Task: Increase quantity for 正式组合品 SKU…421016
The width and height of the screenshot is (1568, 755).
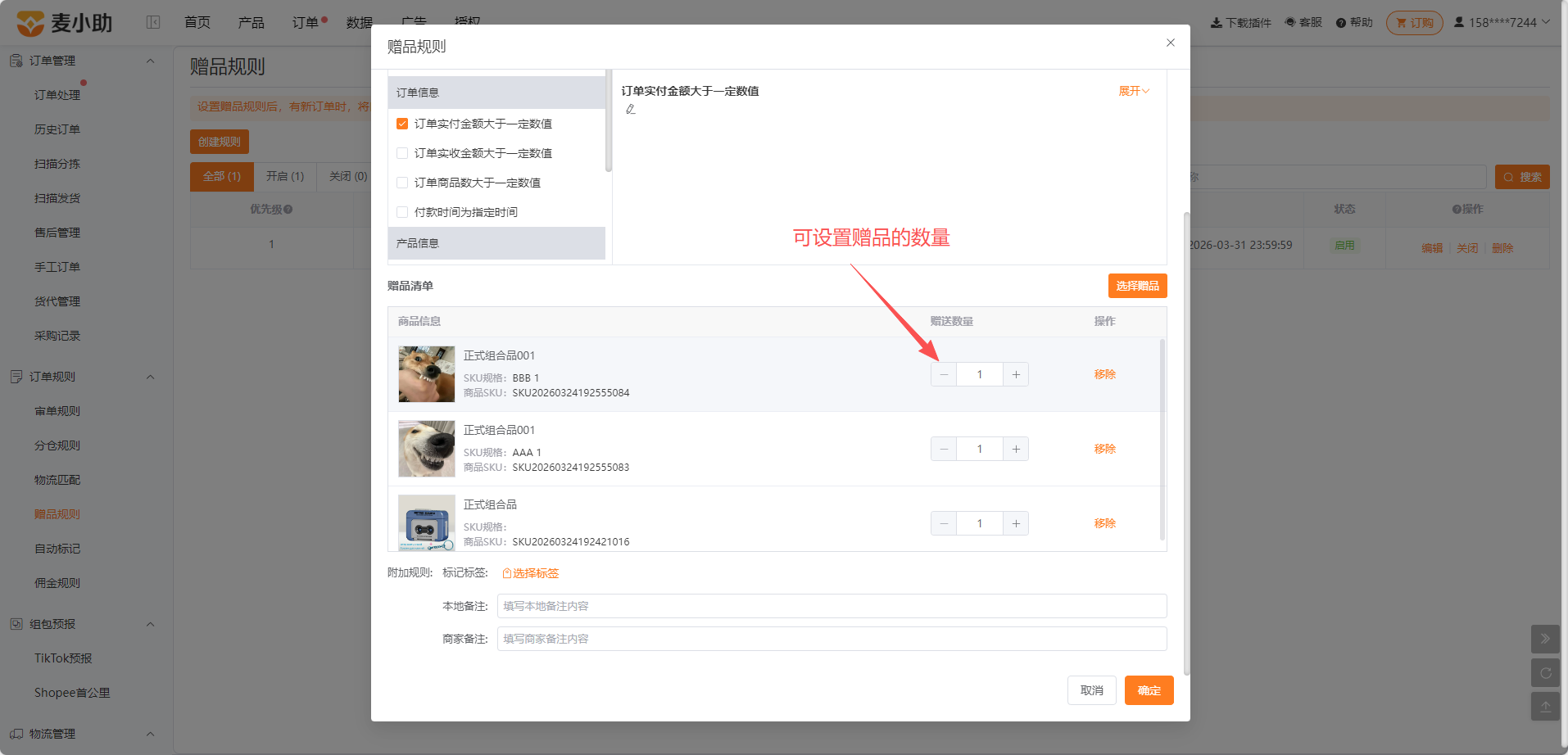Action: (1016, 523)
